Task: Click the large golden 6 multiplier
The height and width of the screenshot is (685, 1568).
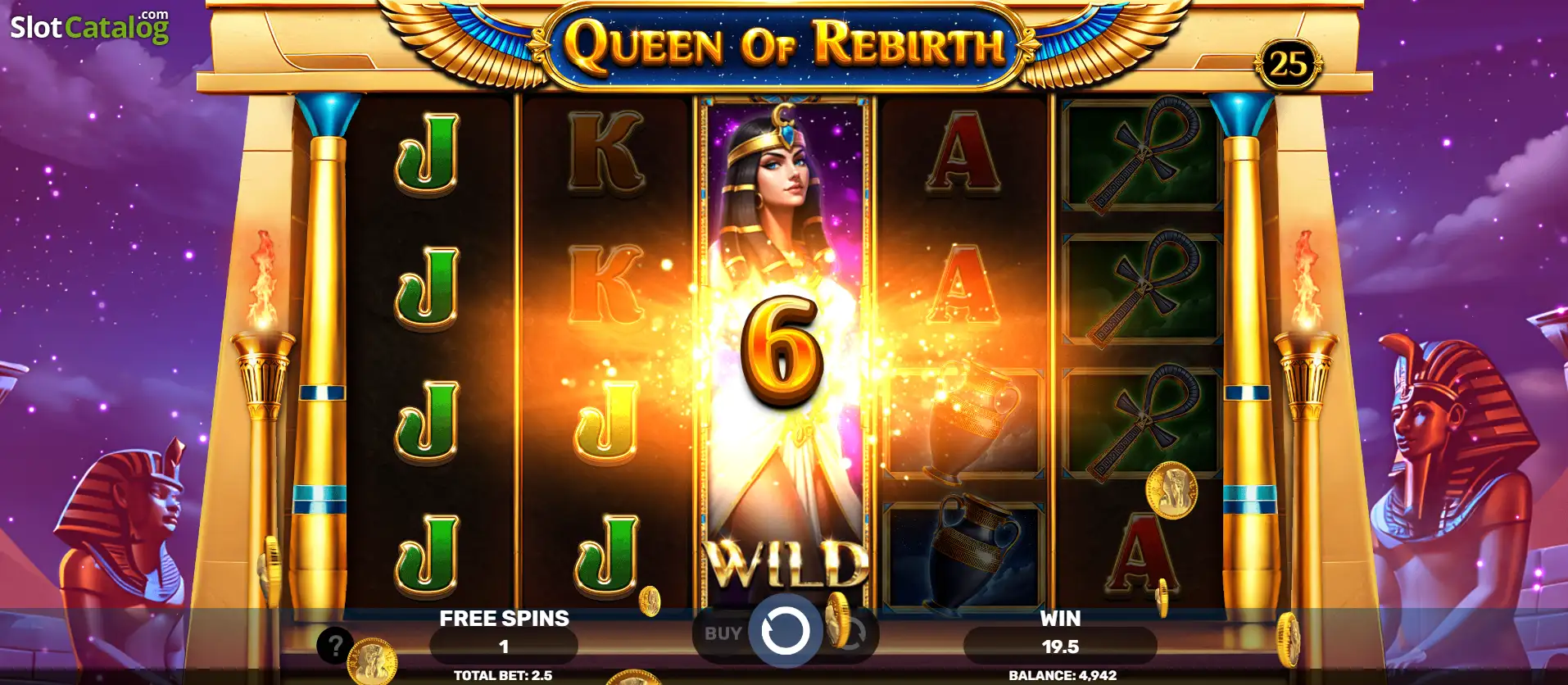Action: 782,350
